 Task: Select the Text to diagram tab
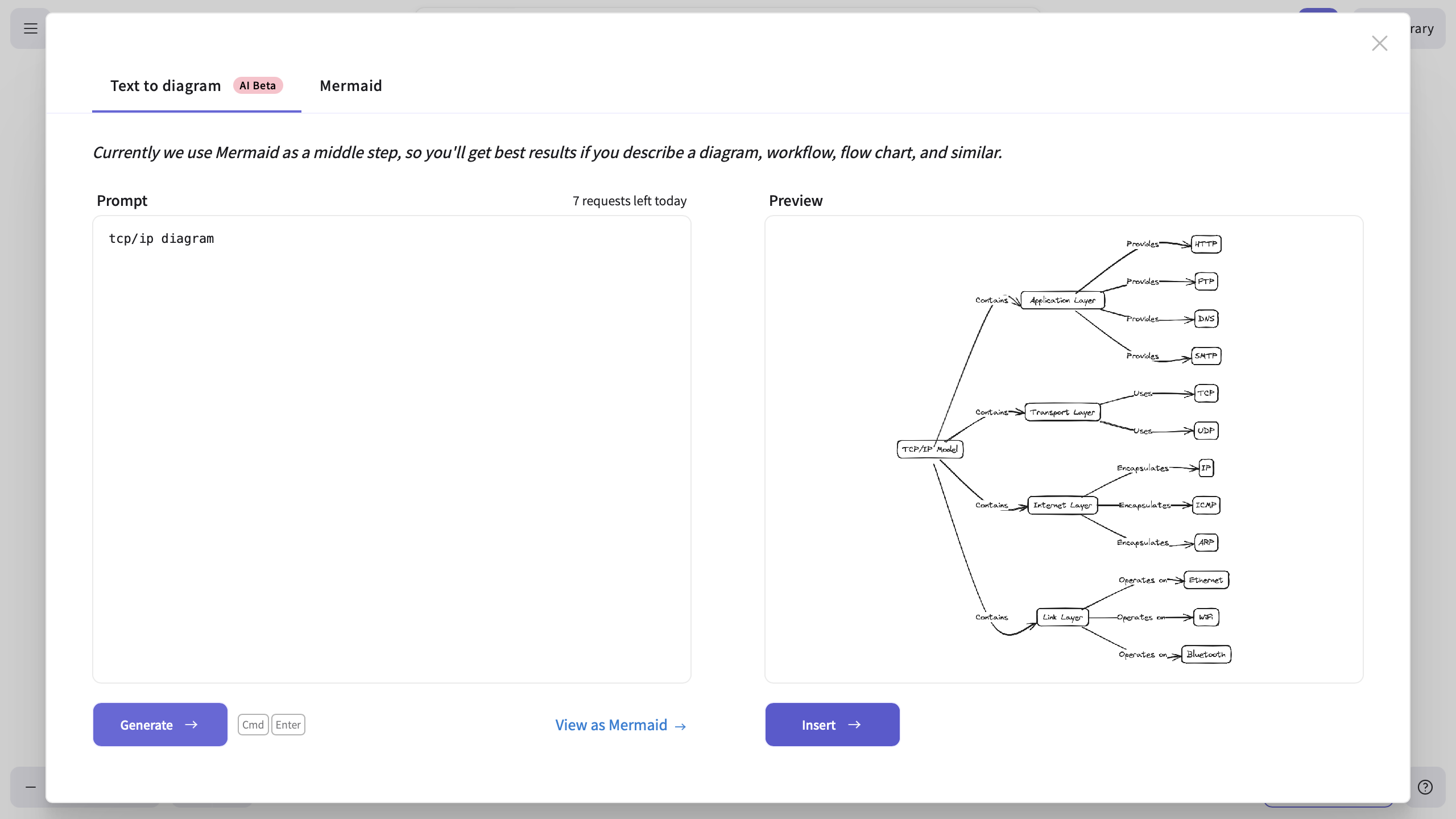pyautogui.click(x=166, y=85)
